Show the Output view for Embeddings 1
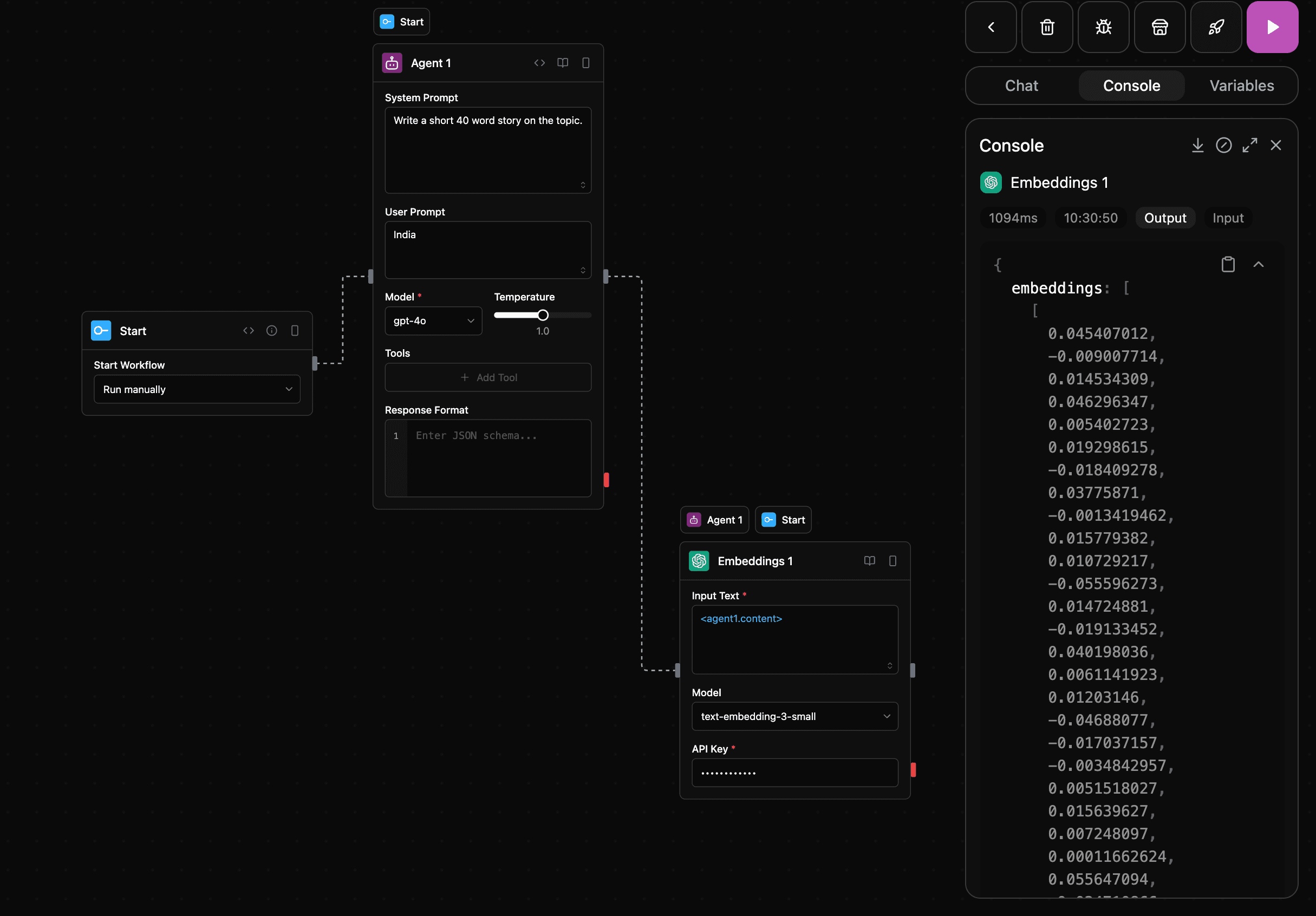This screenshot has height=916, width=1316. 1165,218
